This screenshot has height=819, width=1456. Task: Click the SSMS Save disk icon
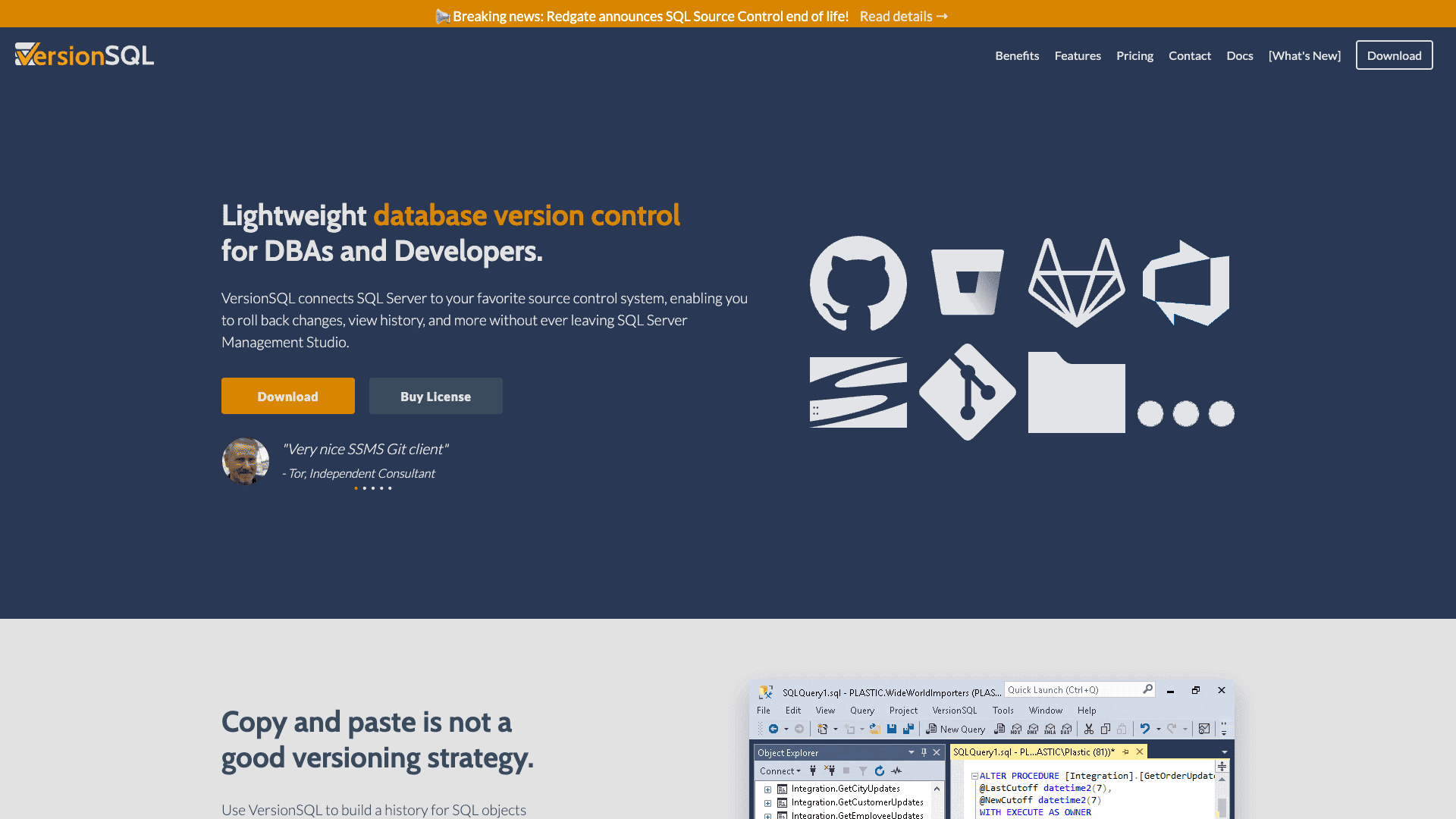point(892,729)
